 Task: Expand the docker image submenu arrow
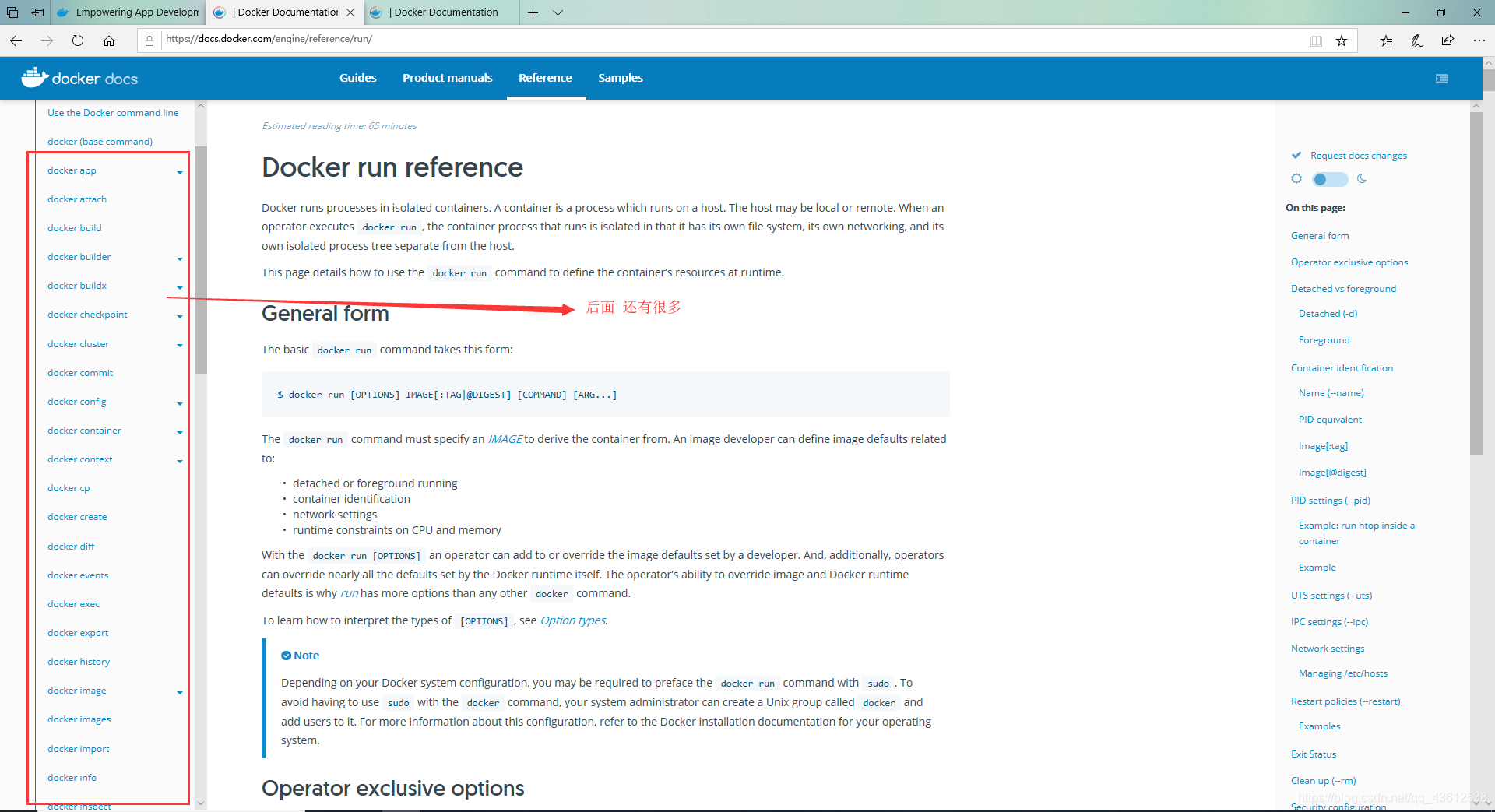[180, 692]
